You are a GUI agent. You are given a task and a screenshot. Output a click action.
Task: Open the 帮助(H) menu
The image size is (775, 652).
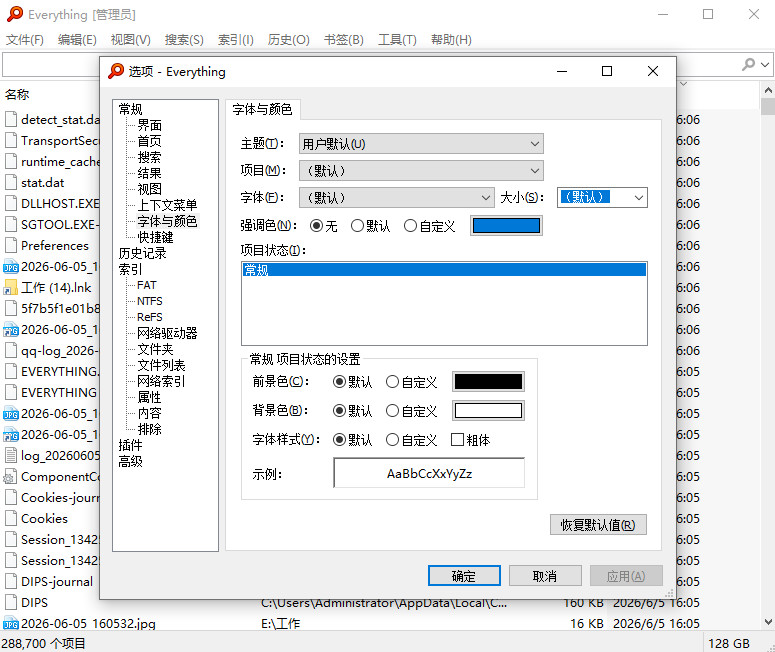[x=451, y=40]
